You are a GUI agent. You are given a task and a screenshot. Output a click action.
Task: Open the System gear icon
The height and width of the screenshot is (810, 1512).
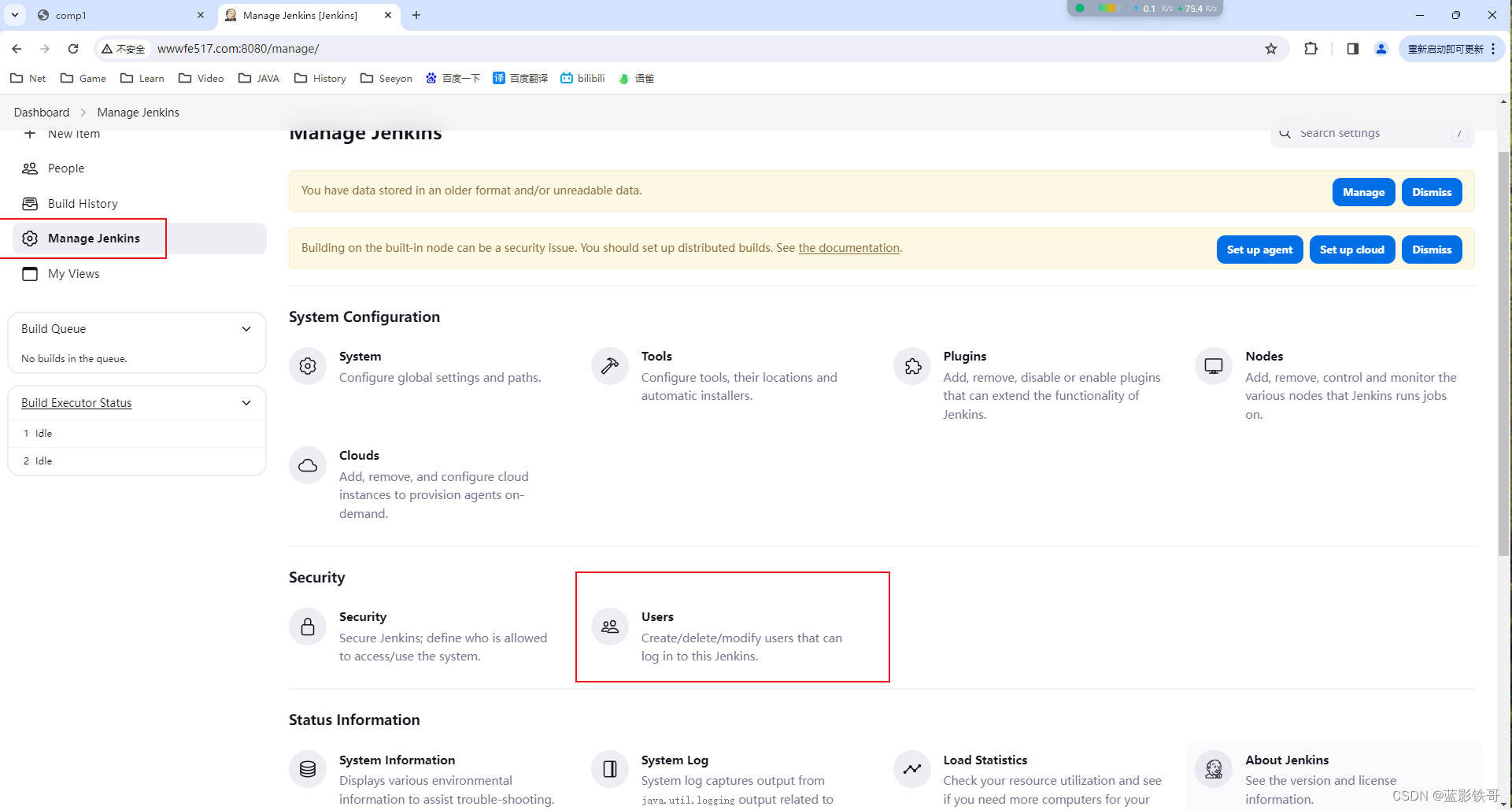[x=308, y=366]
